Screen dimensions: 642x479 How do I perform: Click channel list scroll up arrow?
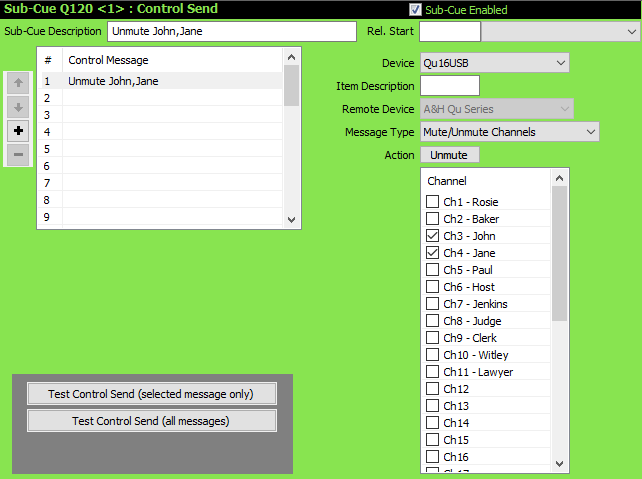pos(559,178)
